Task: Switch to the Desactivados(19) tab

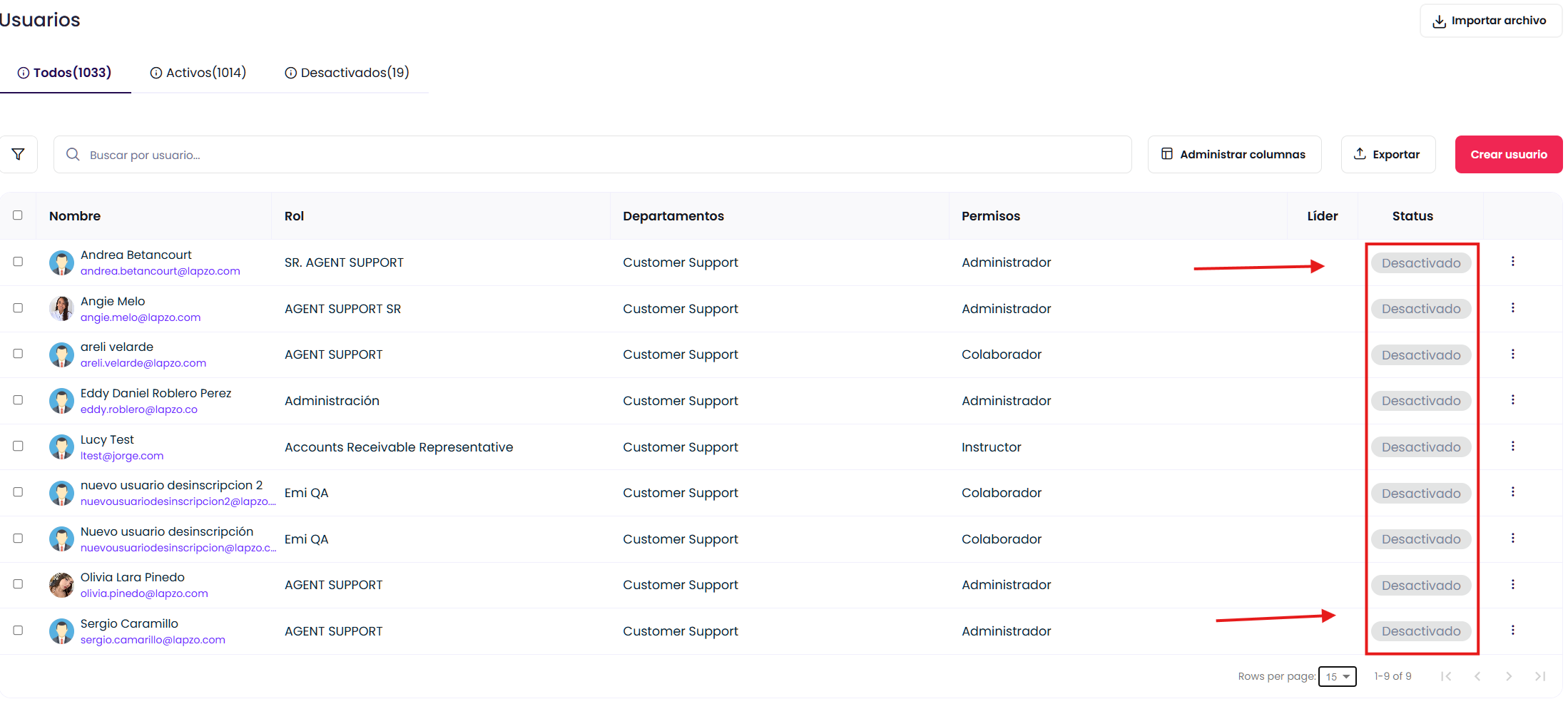Action: coord(347,73)
